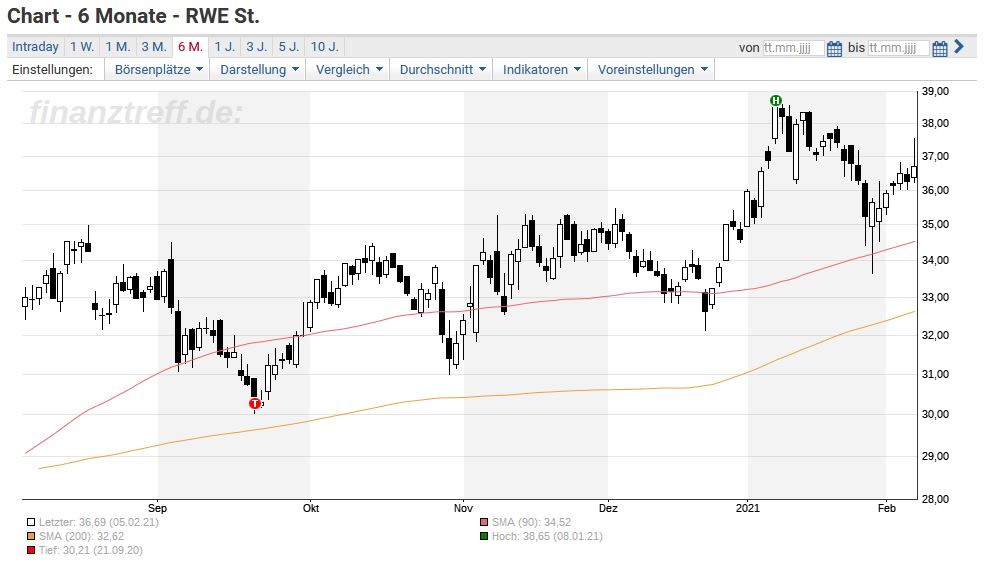
Task: Click the white Letzter legend swatch
Action: pos(31,522)
